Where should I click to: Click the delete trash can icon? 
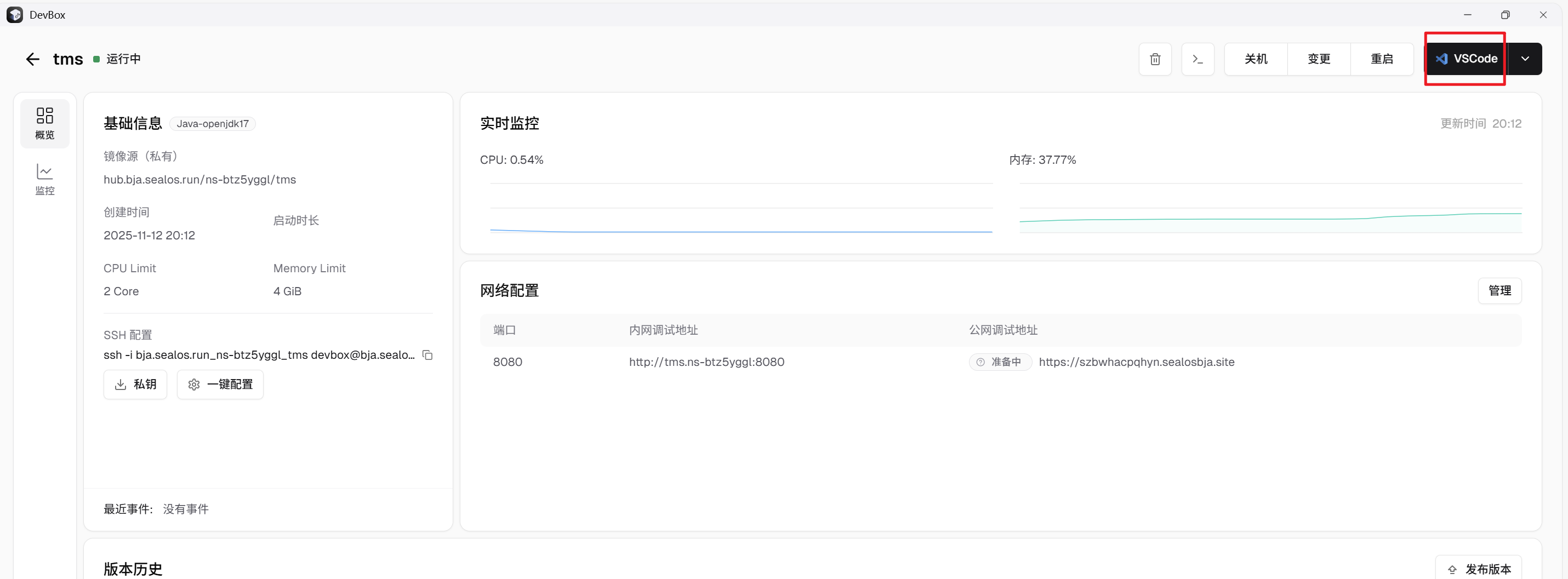[x=1155, y=59]
